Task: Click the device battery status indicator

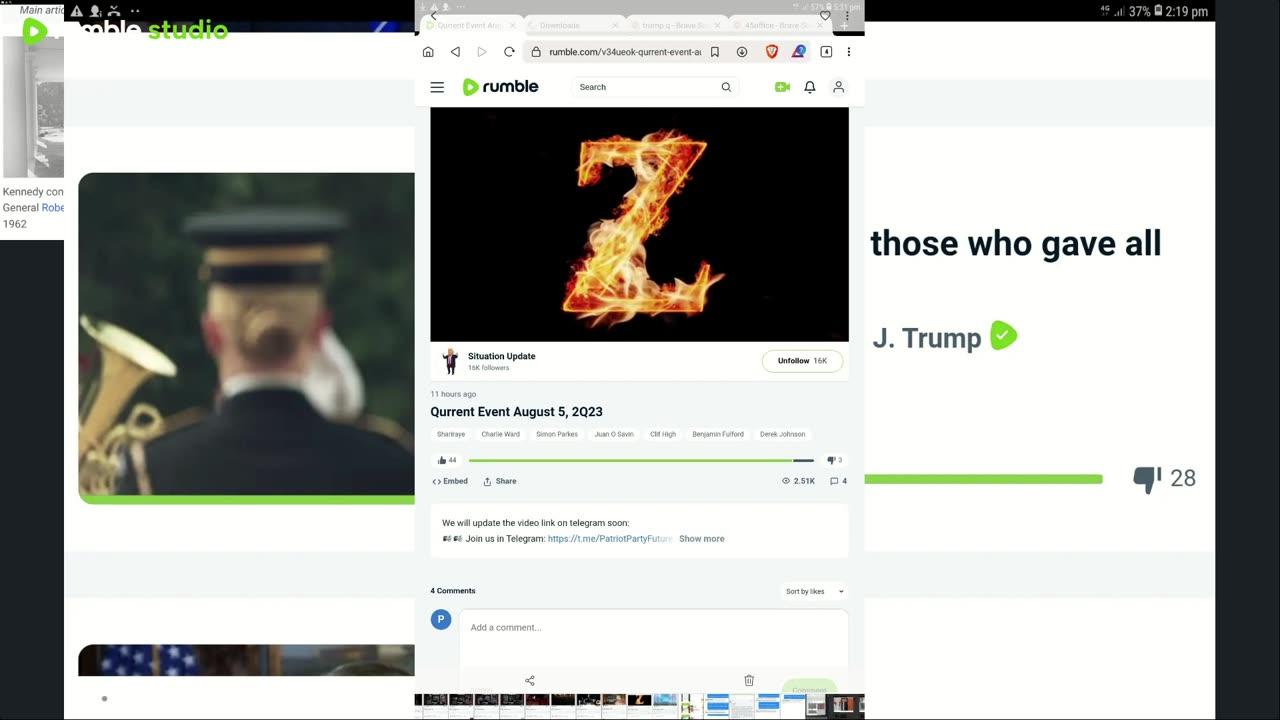Action: click(x=1157, y=11)
